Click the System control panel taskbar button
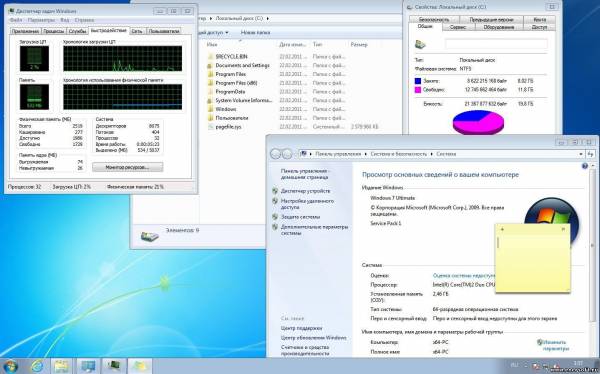Viewport: 600px width, 374px height. pos(88,366)
